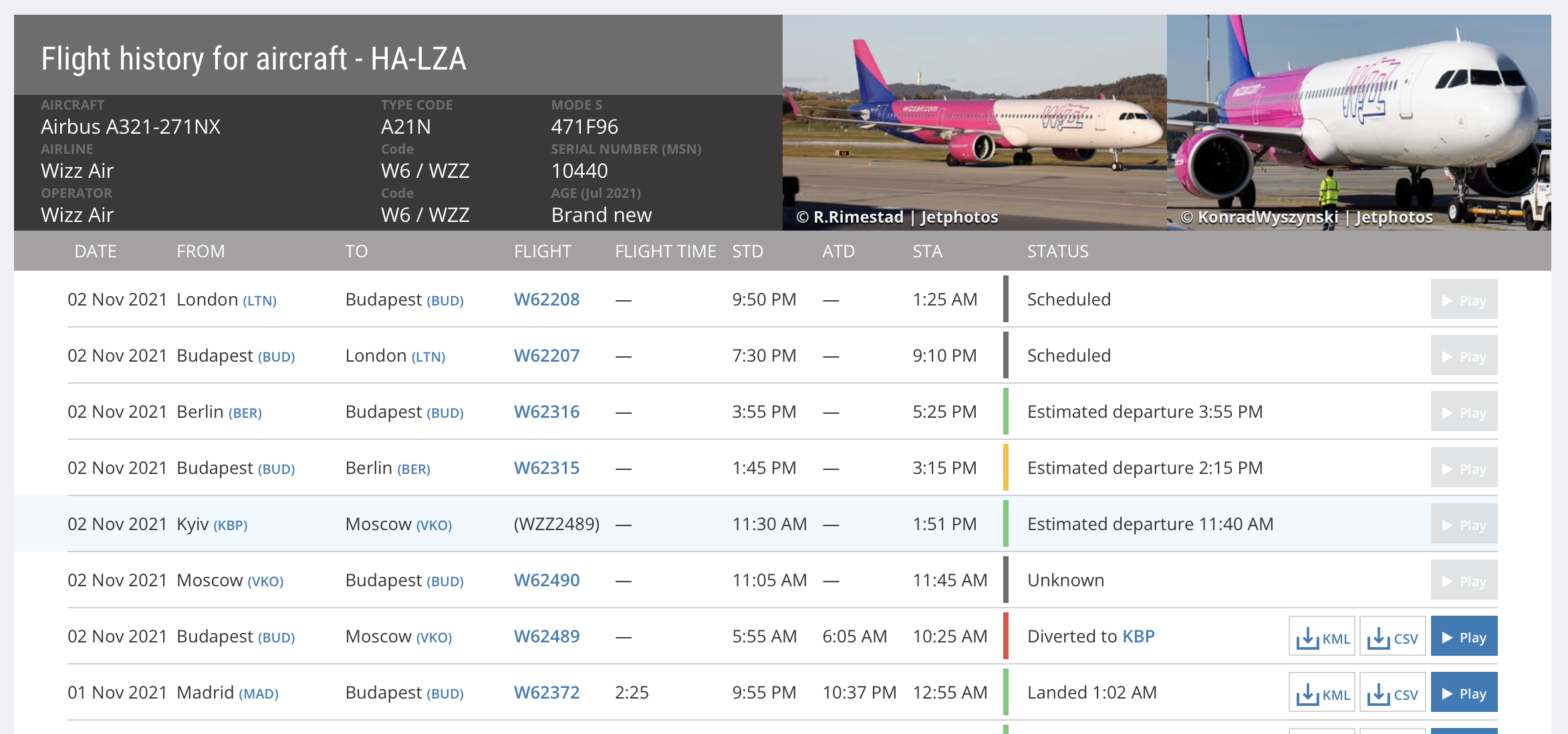Open the LTN airport link in first row
Viewport: 1568px width, 734px height.
[x=259, y=301]
